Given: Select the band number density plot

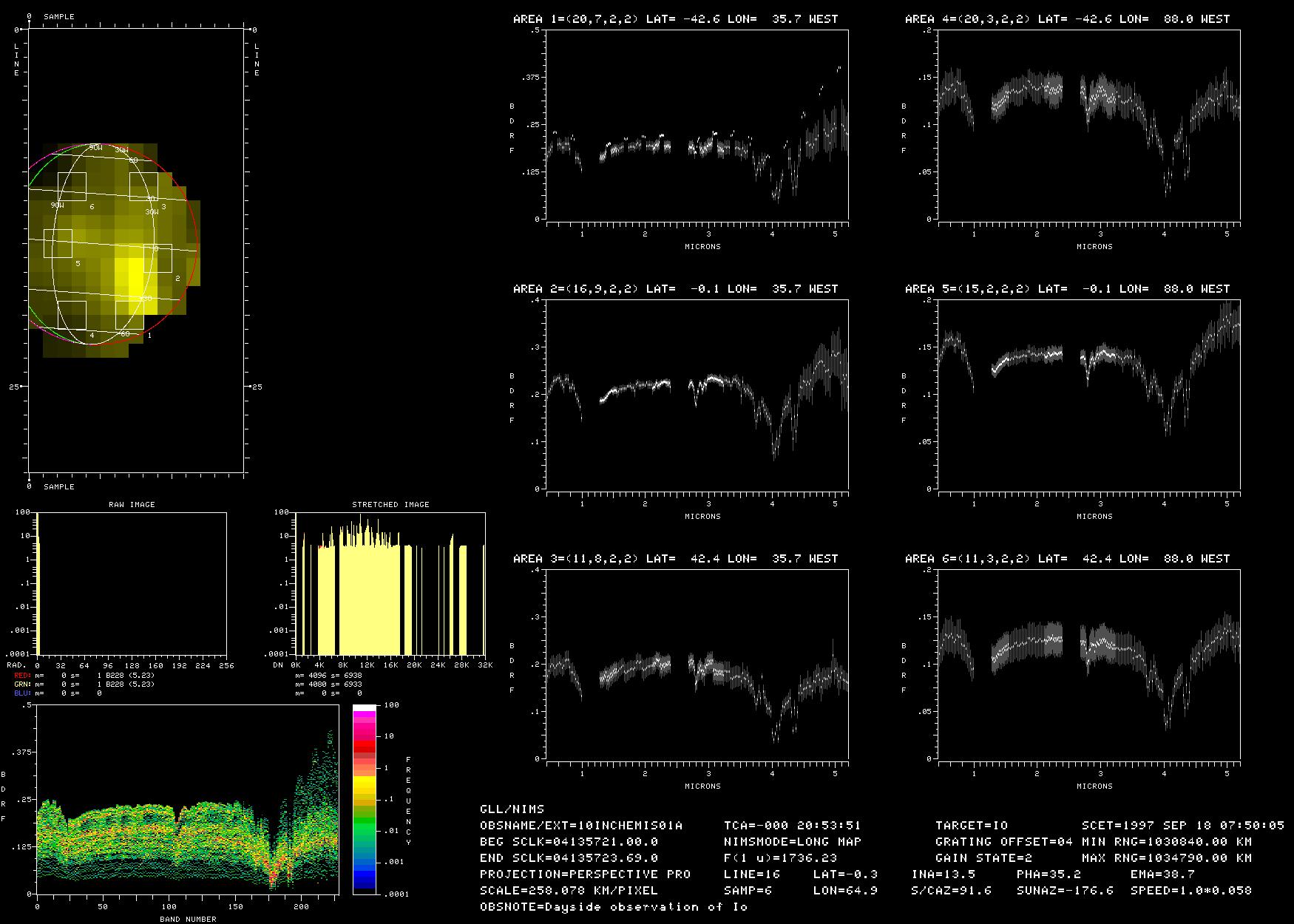Looking at the screenshot, I should pos(188,800).
